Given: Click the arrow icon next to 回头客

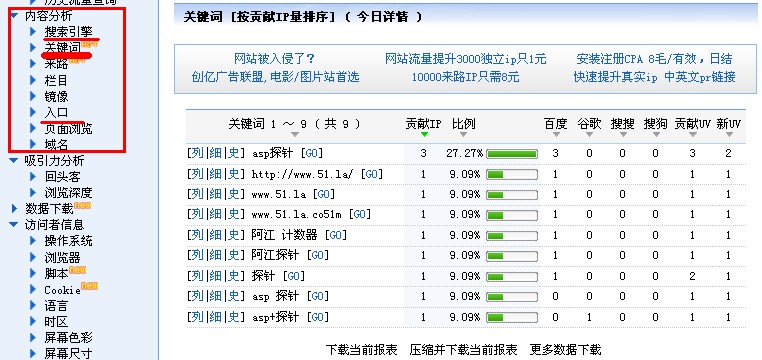Looking at the screenshot, I should [33, 176].
